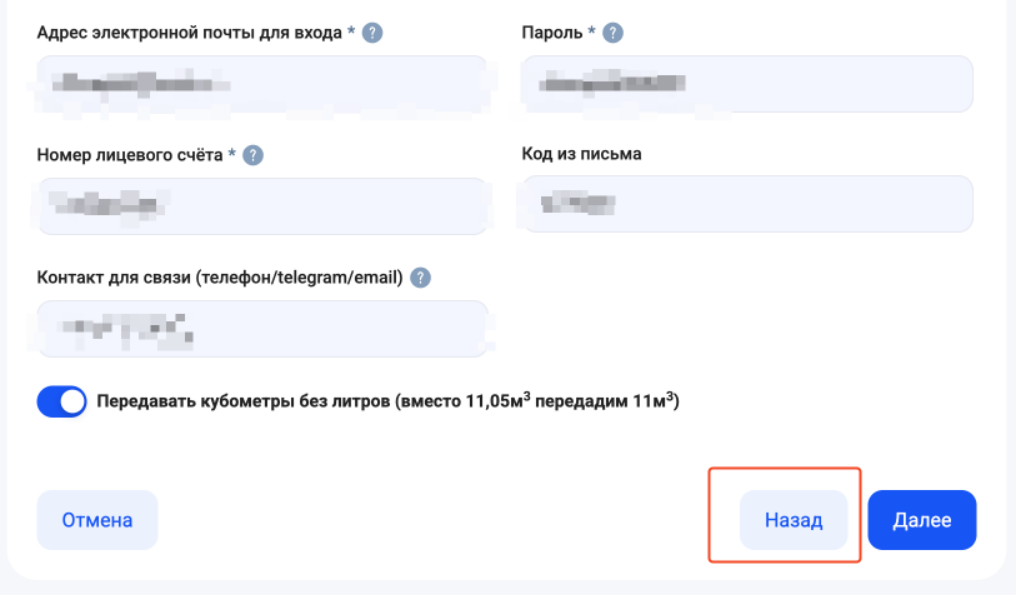Viewport: 1016px width, 595px height.
Task: Click help icon beside Контакт для связи
Action: [x=421, y=278]
